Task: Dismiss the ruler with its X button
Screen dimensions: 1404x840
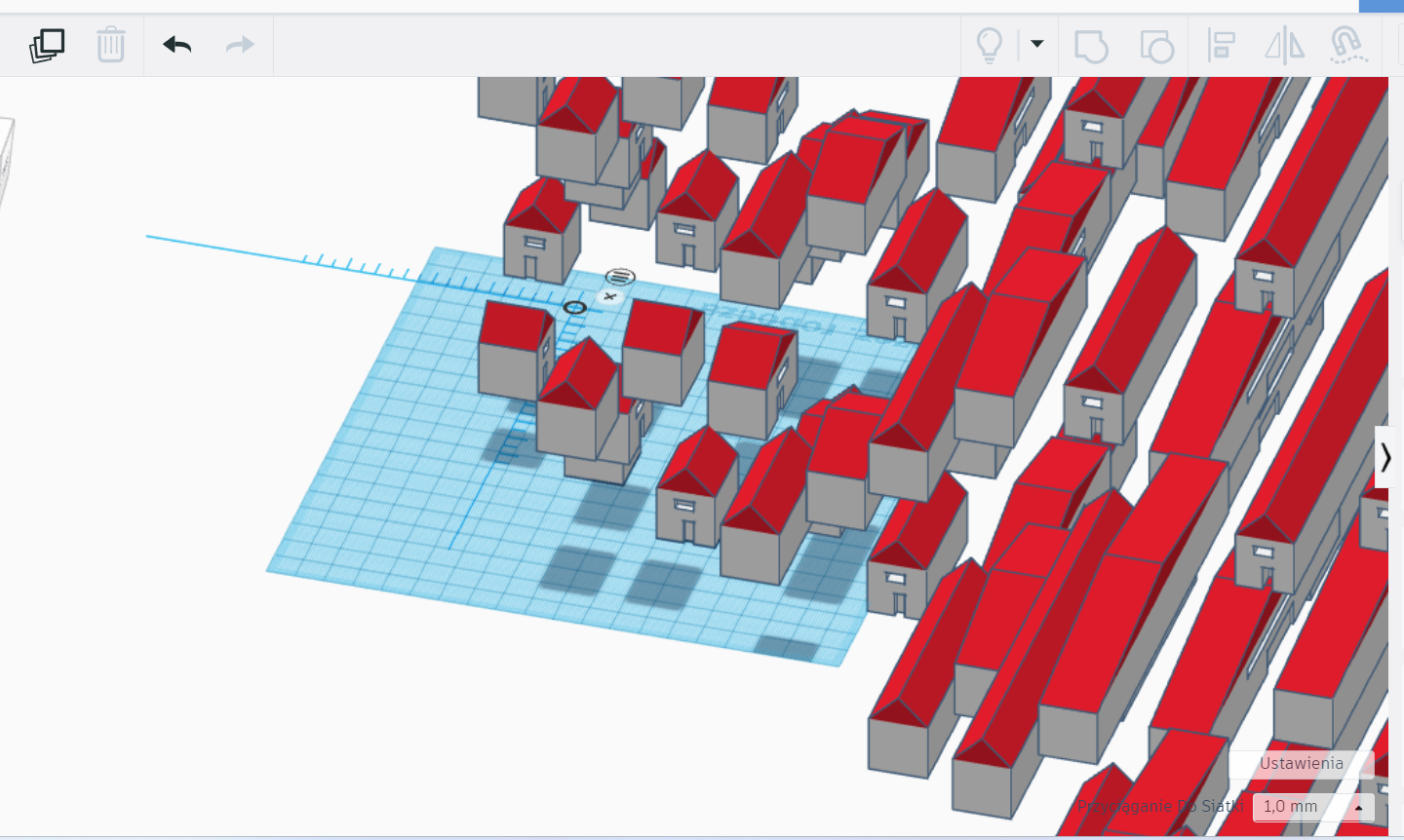Action: tap(610, 296)
